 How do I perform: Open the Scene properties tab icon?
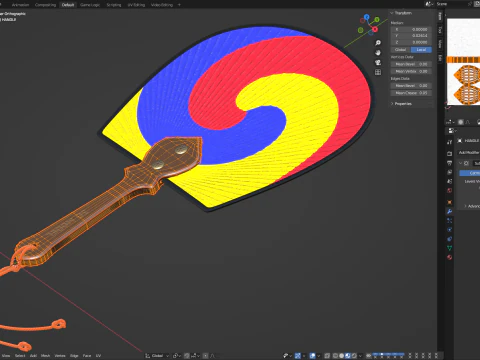[x=449, y=181]
